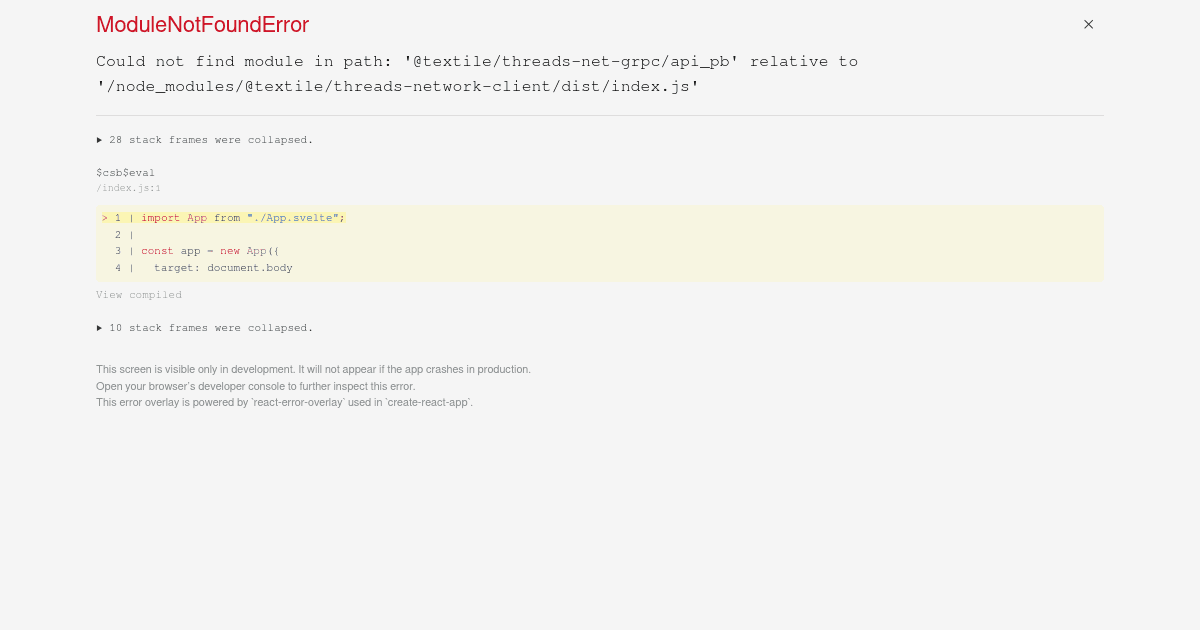Click the disclosure triangle before 28 stack frames
This screenshot has width=1200, height=630.
(x=100, y=140)
